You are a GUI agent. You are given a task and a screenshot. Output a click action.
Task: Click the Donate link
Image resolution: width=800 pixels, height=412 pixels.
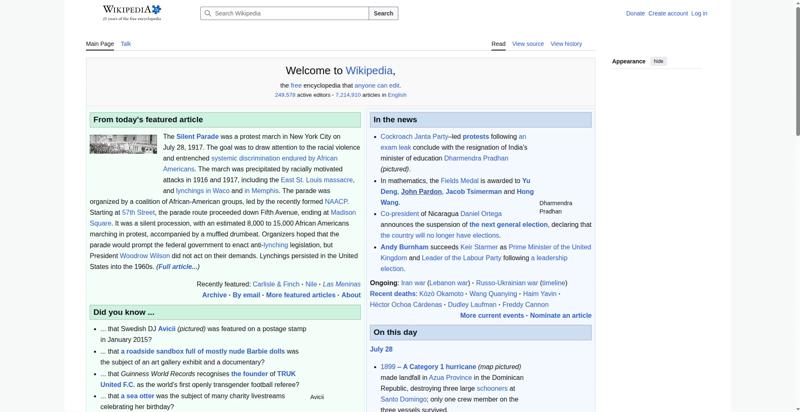635,14
